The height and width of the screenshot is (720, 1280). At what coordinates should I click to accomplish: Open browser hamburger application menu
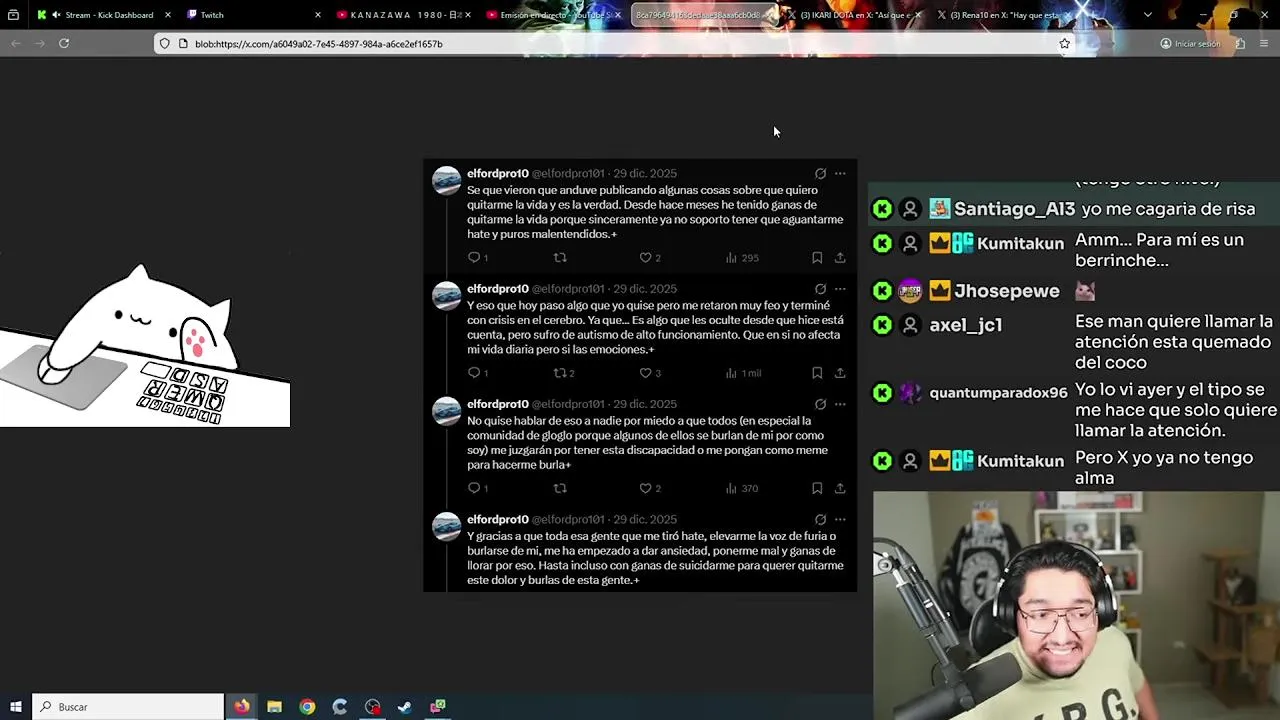click(1264, 44)
